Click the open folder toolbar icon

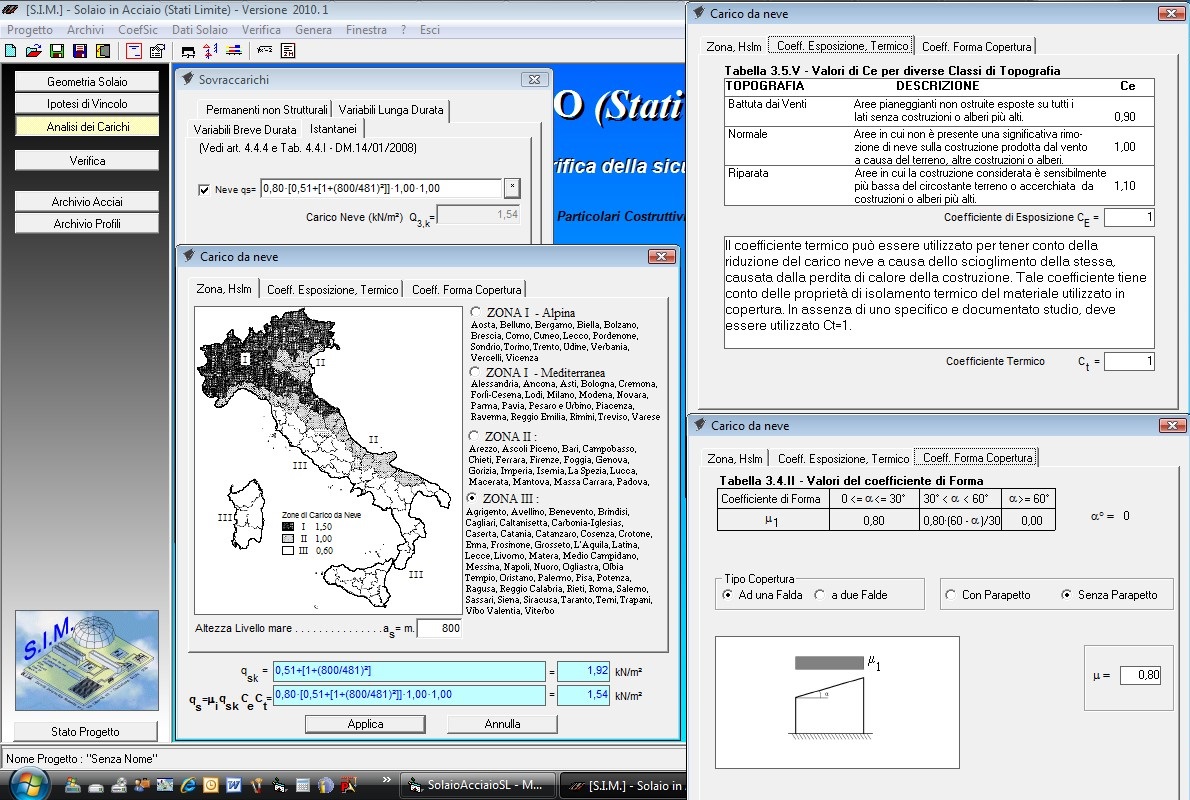pyautogui.click(x=33, y=51)
